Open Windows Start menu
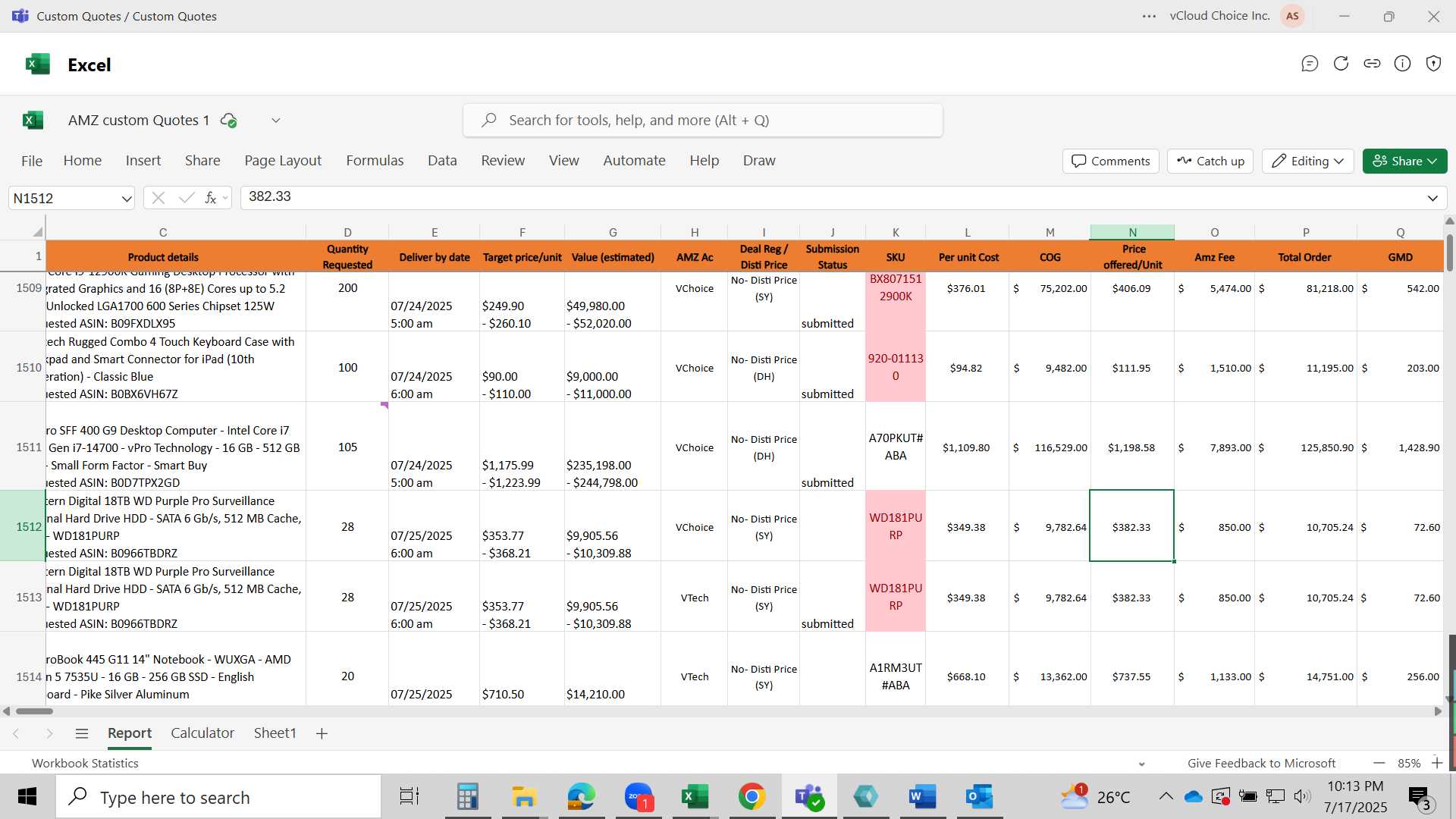 tap(27, 797)
